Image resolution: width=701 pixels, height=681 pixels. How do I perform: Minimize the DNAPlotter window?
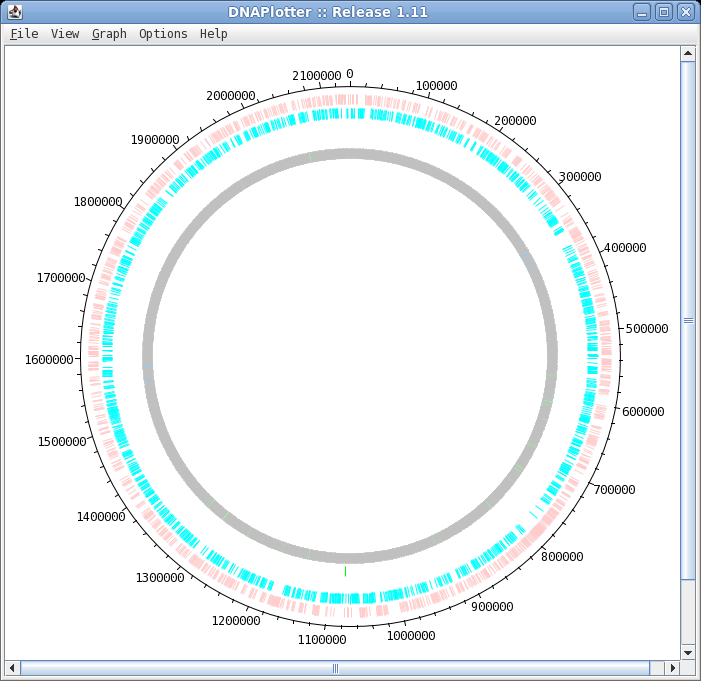[x=642, y=12]
